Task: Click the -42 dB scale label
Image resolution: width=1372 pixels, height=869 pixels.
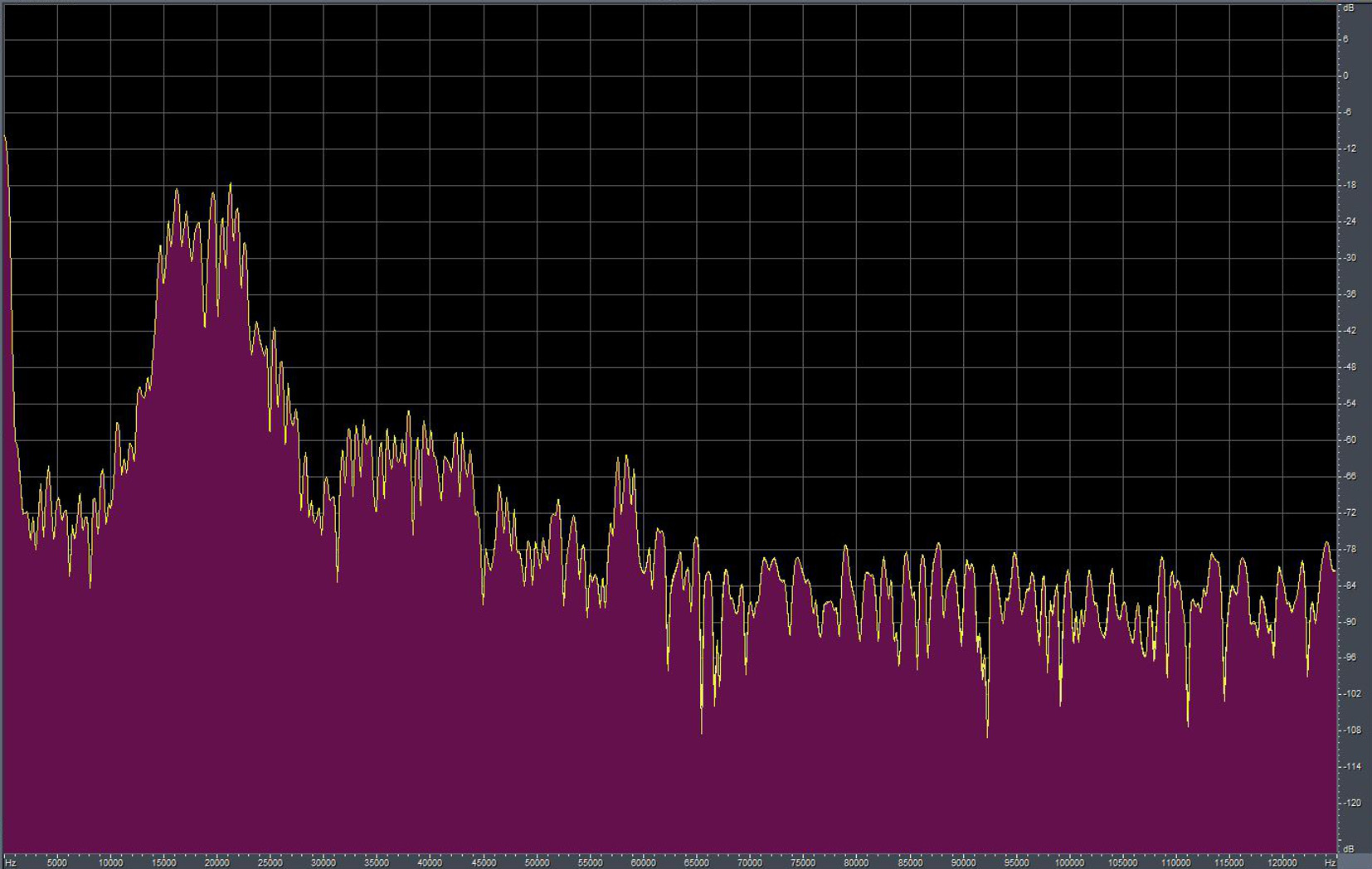Action: (x=1349, y=330)
